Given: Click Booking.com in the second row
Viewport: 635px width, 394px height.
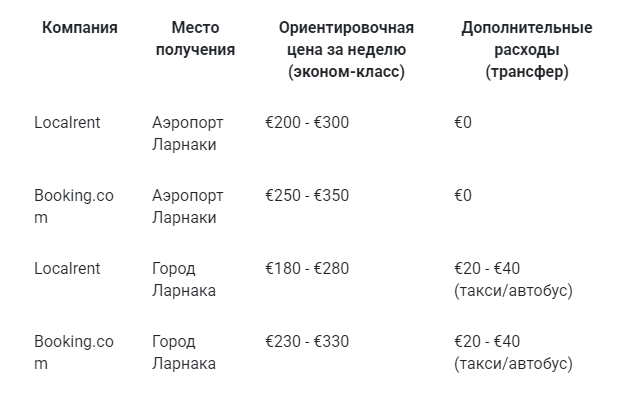Looking at the screenshot, I should [x=74, y=207].
